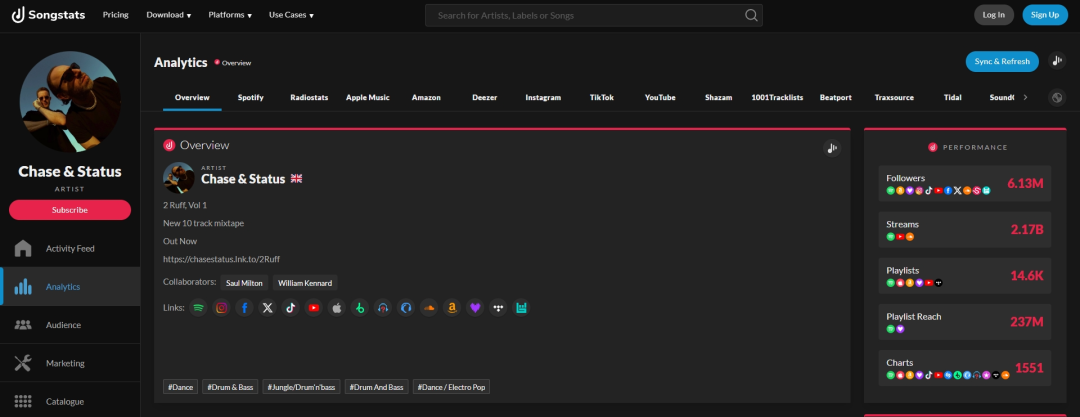Open the TikTok link icon in Links row

pyautogui.click(x=291, y=308)
